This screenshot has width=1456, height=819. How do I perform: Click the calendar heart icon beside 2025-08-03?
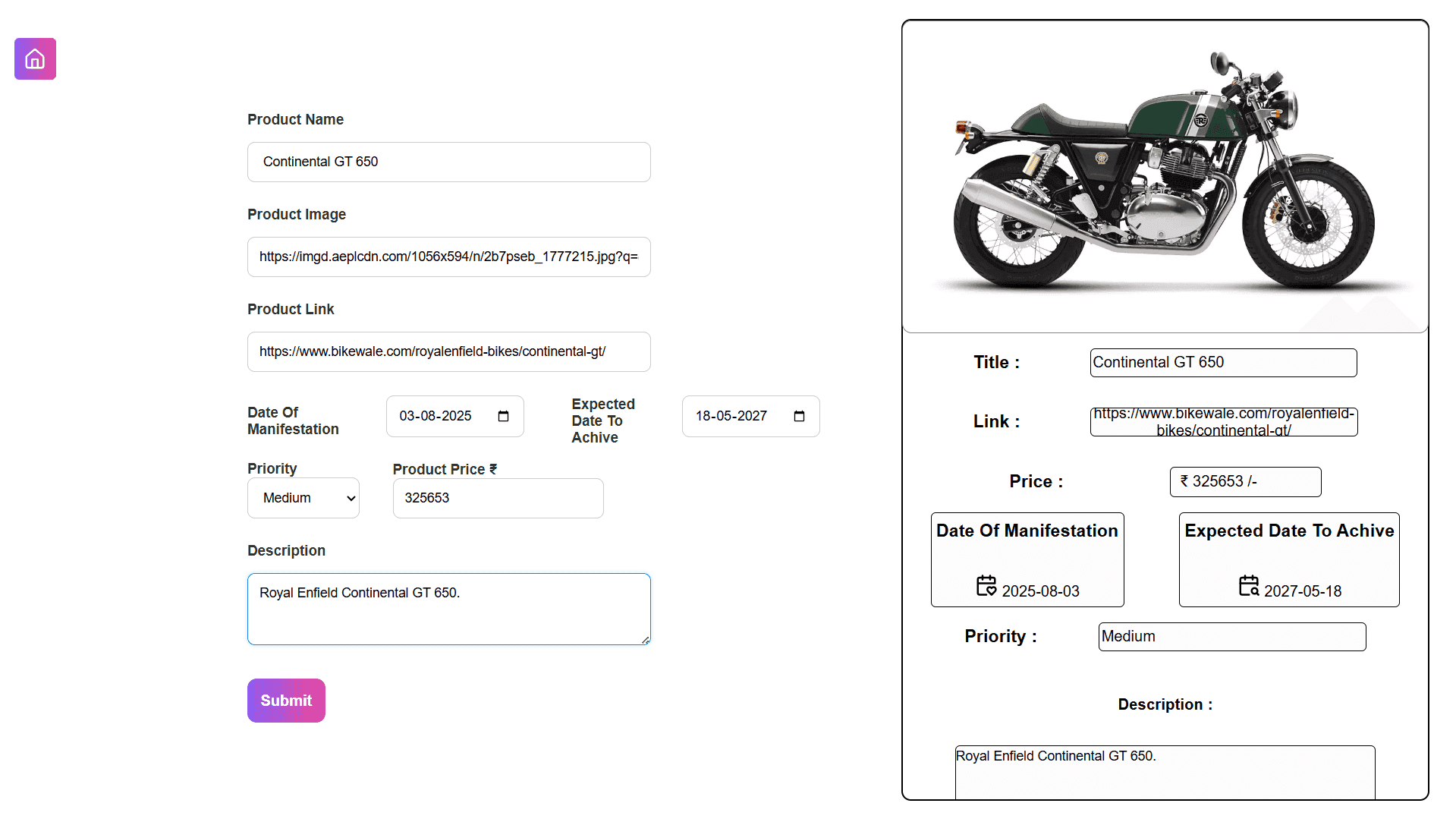986,586
